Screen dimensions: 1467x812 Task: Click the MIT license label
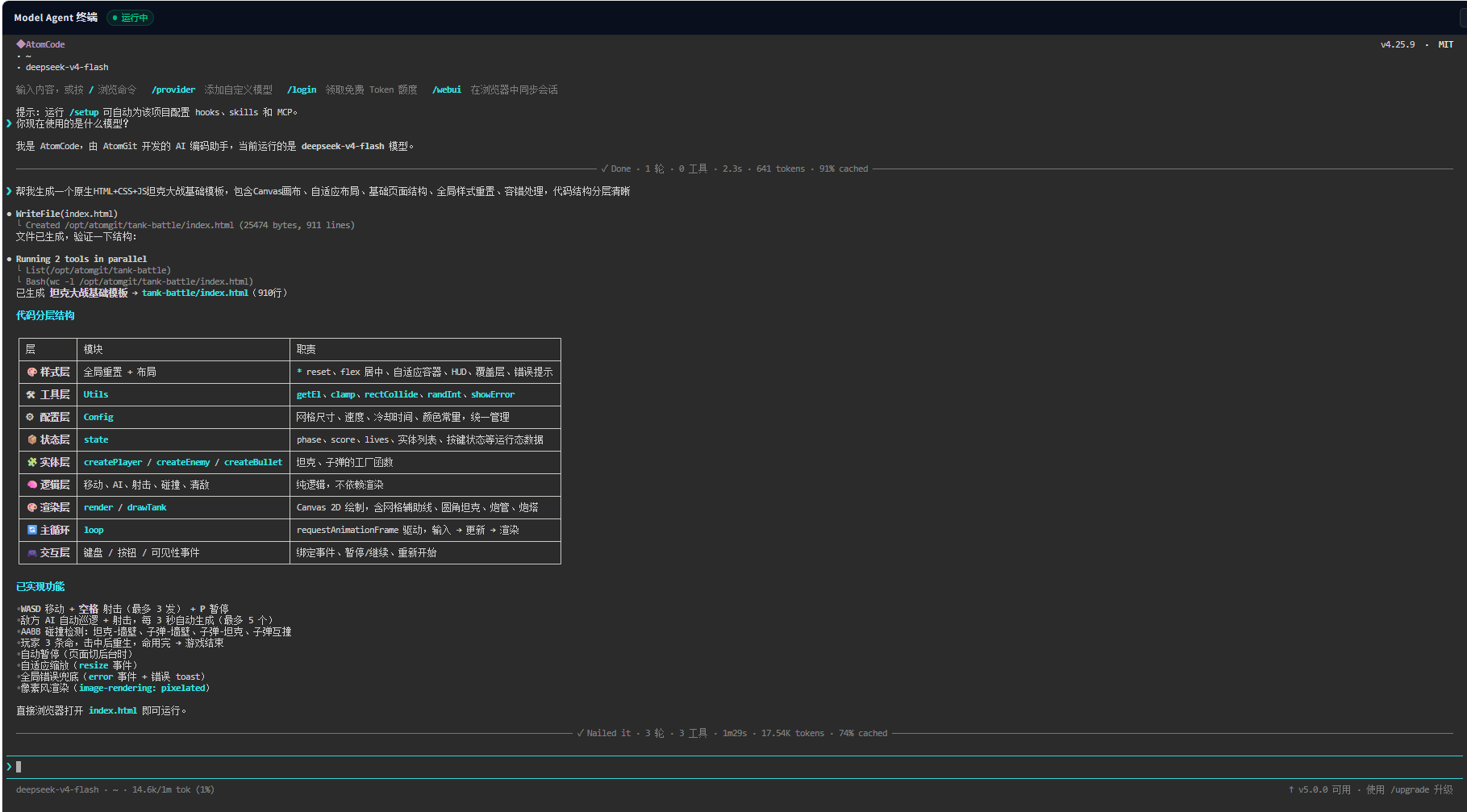(1445, 44)
